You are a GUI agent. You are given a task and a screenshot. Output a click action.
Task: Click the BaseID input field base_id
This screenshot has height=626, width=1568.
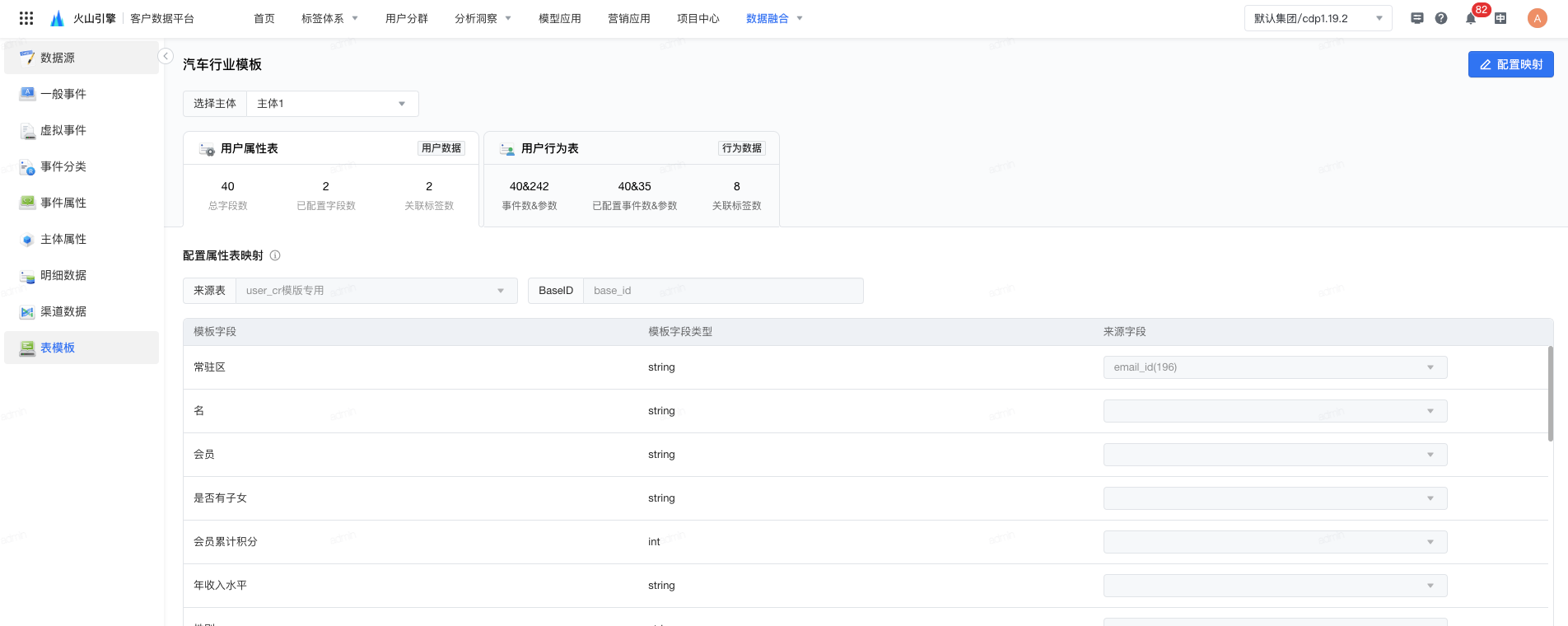[x=723, y=291]
